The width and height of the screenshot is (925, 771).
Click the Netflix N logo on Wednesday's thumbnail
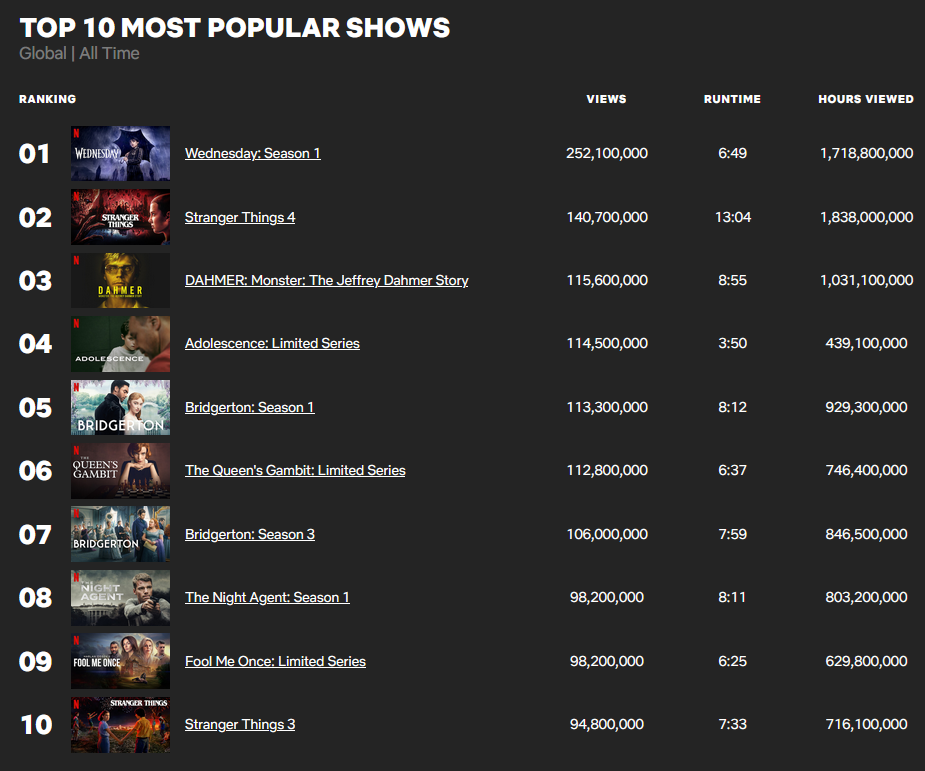(77, 133)
